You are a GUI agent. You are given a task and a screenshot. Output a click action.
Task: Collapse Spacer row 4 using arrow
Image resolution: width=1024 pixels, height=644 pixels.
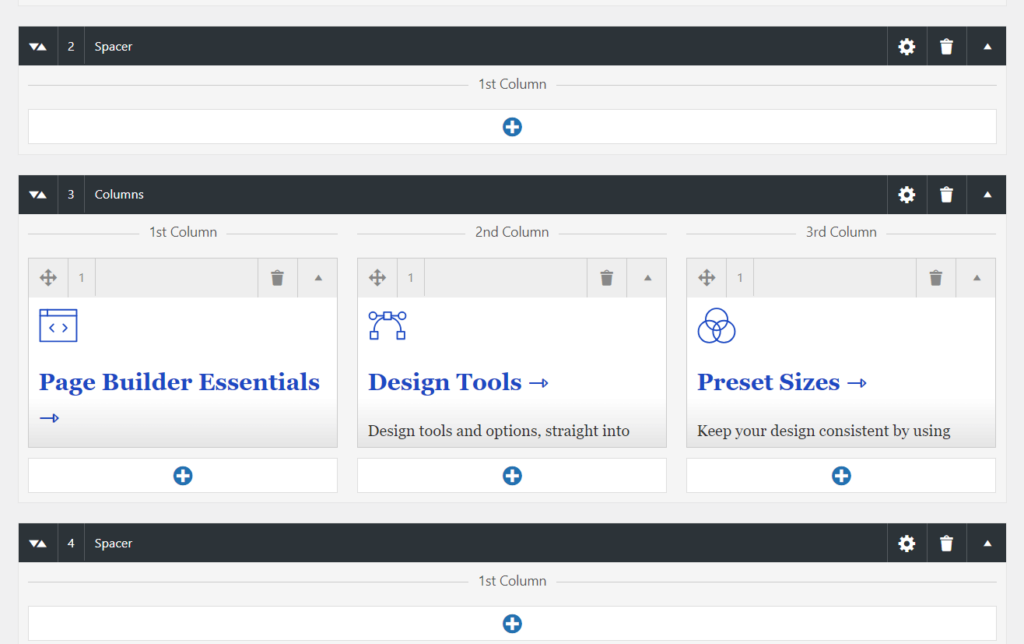pyautogui.click(x=987, y=543)
